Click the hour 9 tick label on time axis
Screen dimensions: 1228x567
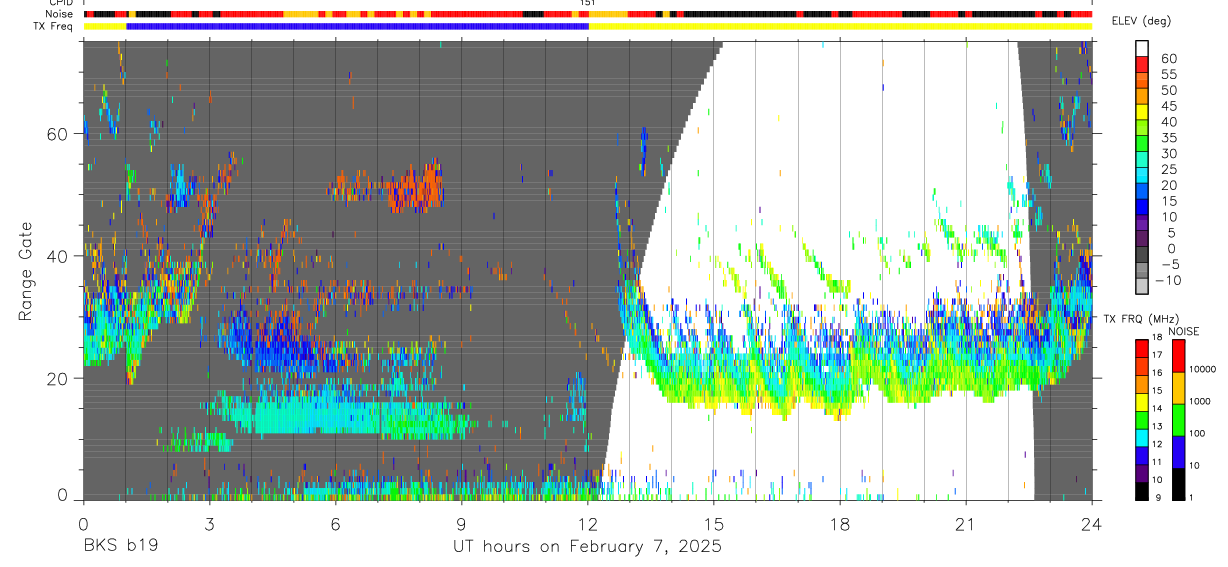pos(461,523)
